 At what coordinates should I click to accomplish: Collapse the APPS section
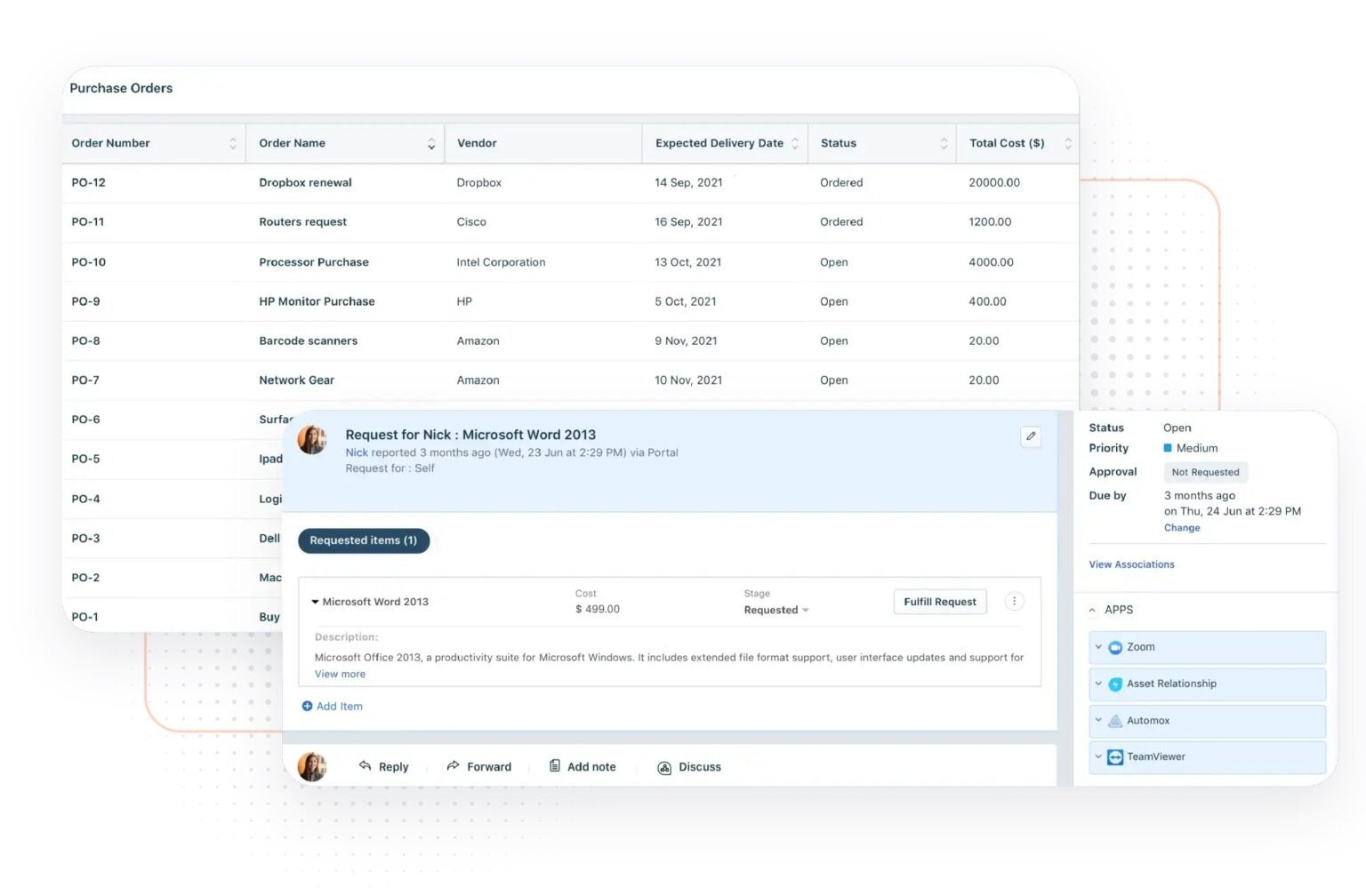(1092, 610)
